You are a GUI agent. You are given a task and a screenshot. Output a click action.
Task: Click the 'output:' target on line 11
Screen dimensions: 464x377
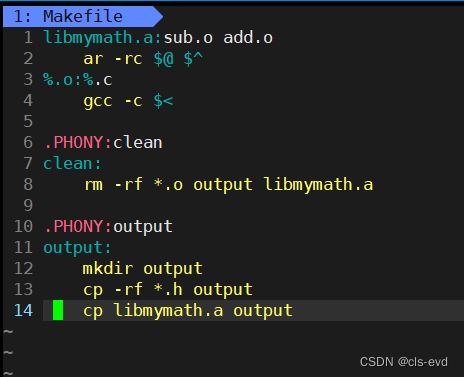(77, 248)
